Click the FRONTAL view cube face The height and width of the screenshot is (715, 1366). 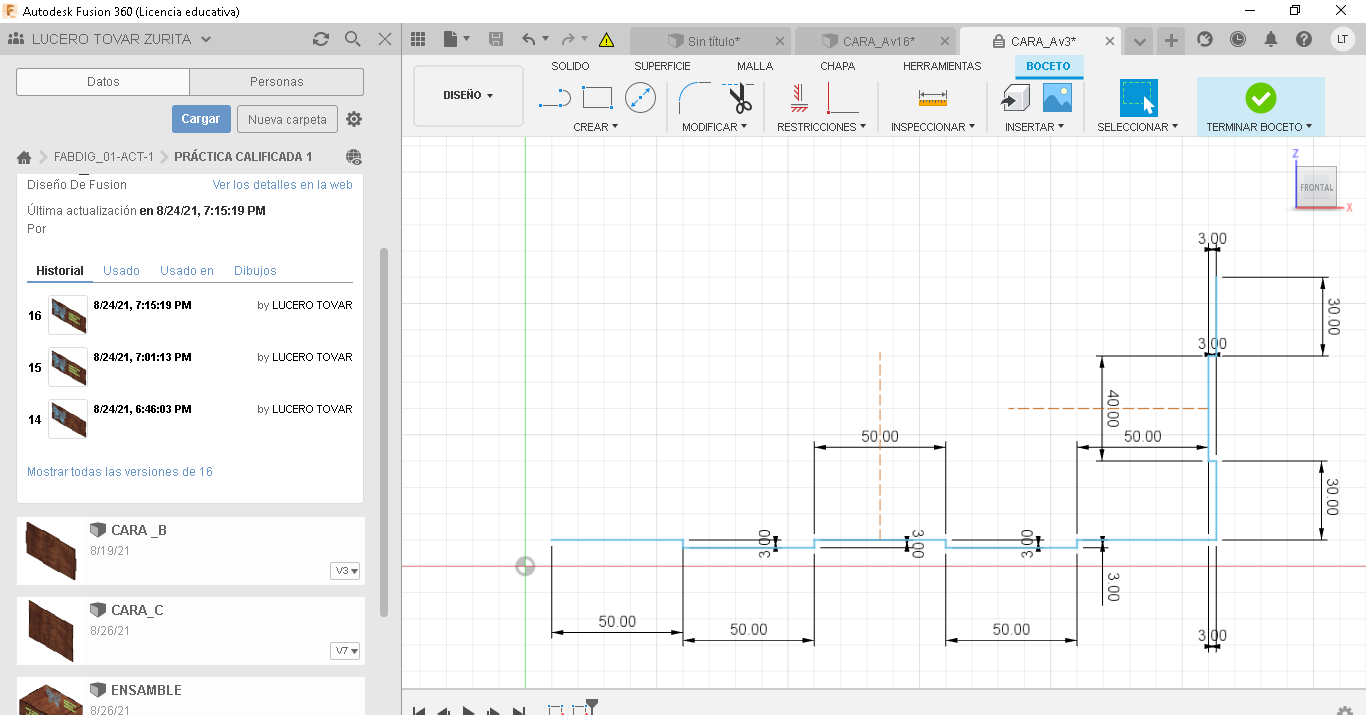tap(1316, 187)
